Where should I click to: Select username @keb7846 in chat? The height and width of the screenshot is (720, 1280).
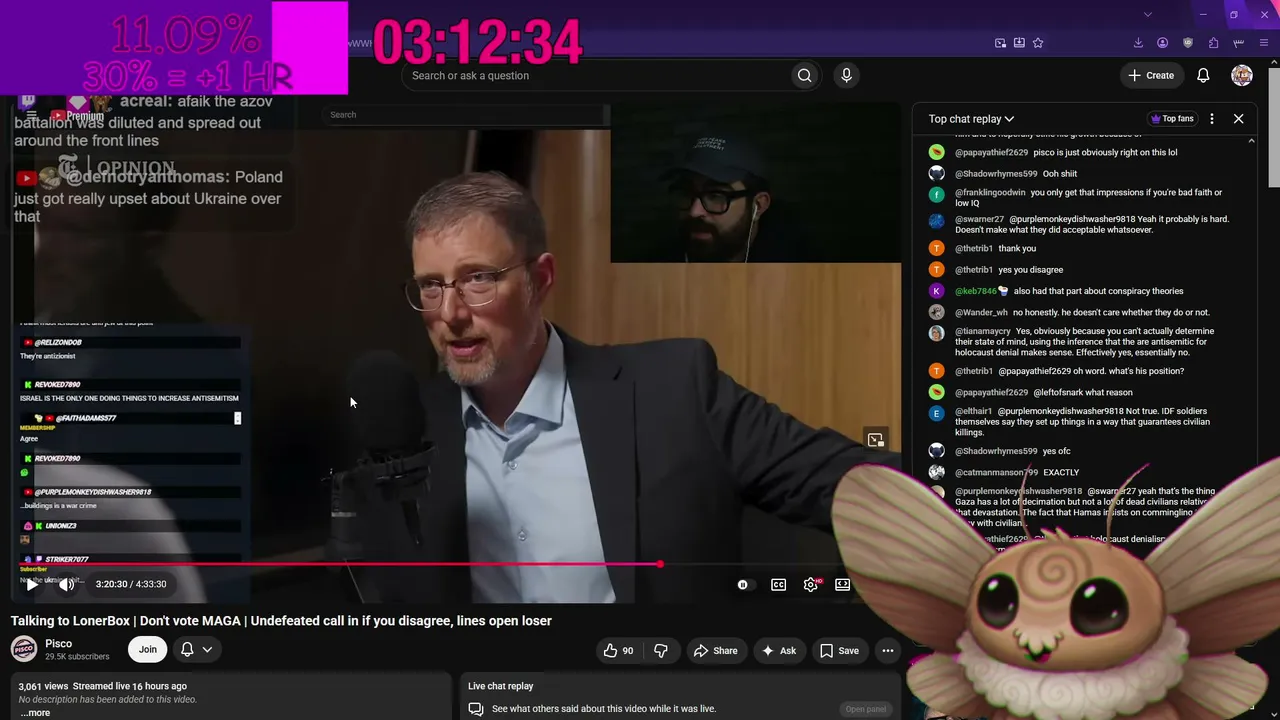(x=975, y=292)
